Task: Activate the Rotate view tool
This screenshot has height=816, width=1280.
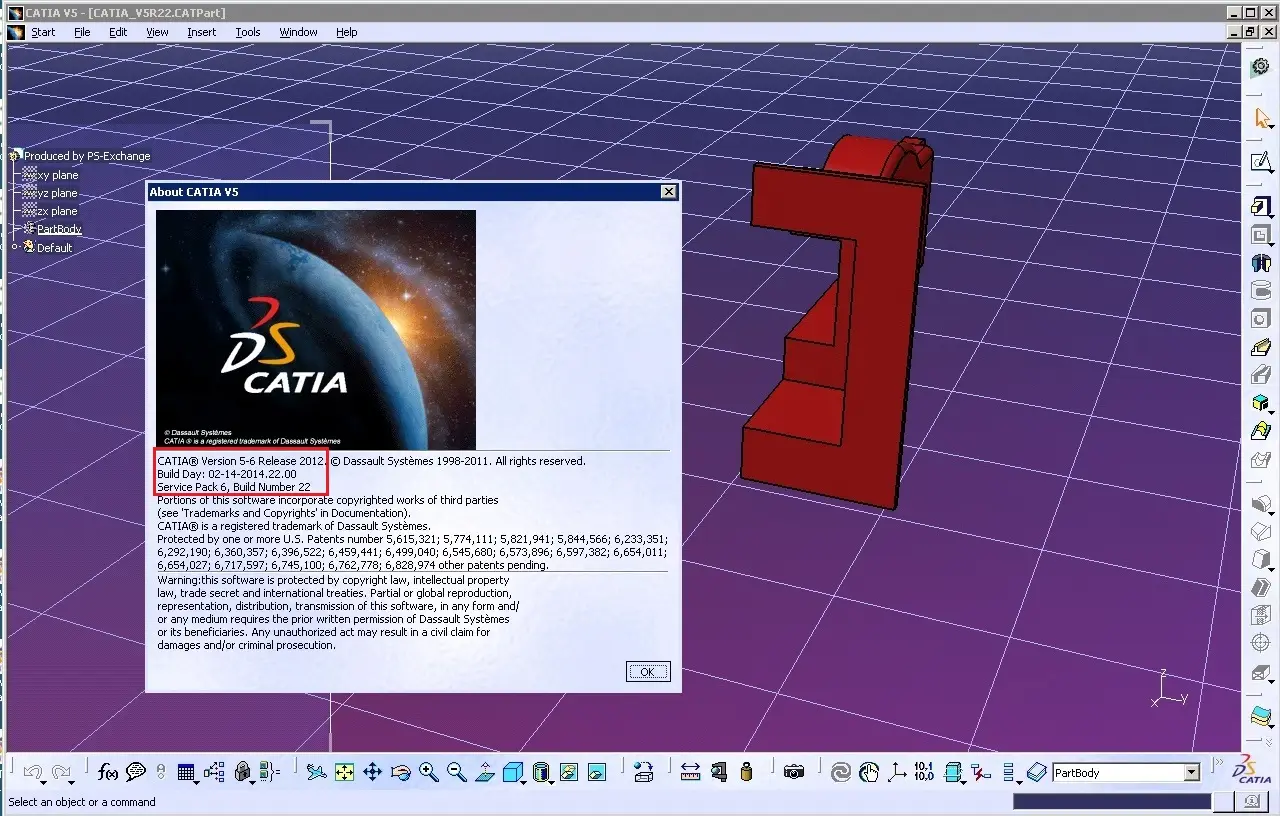Action: 401,772
